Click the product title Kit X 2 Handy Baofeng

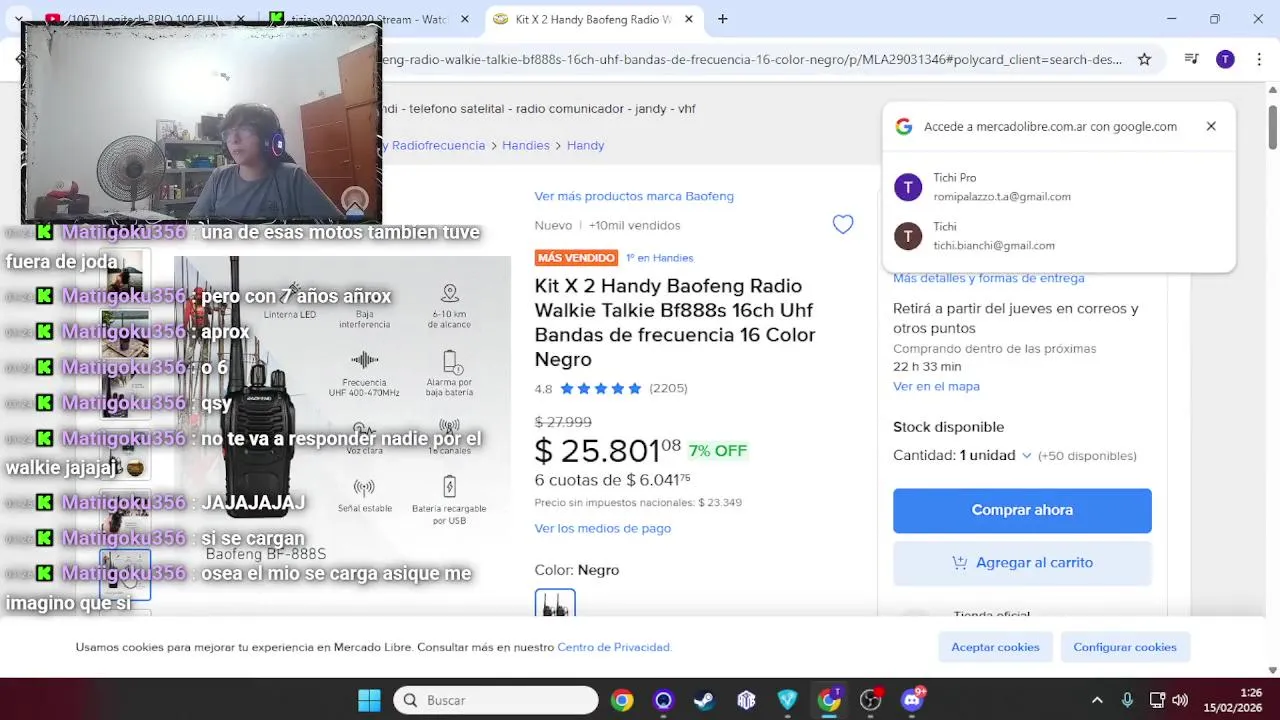(675, 323)
